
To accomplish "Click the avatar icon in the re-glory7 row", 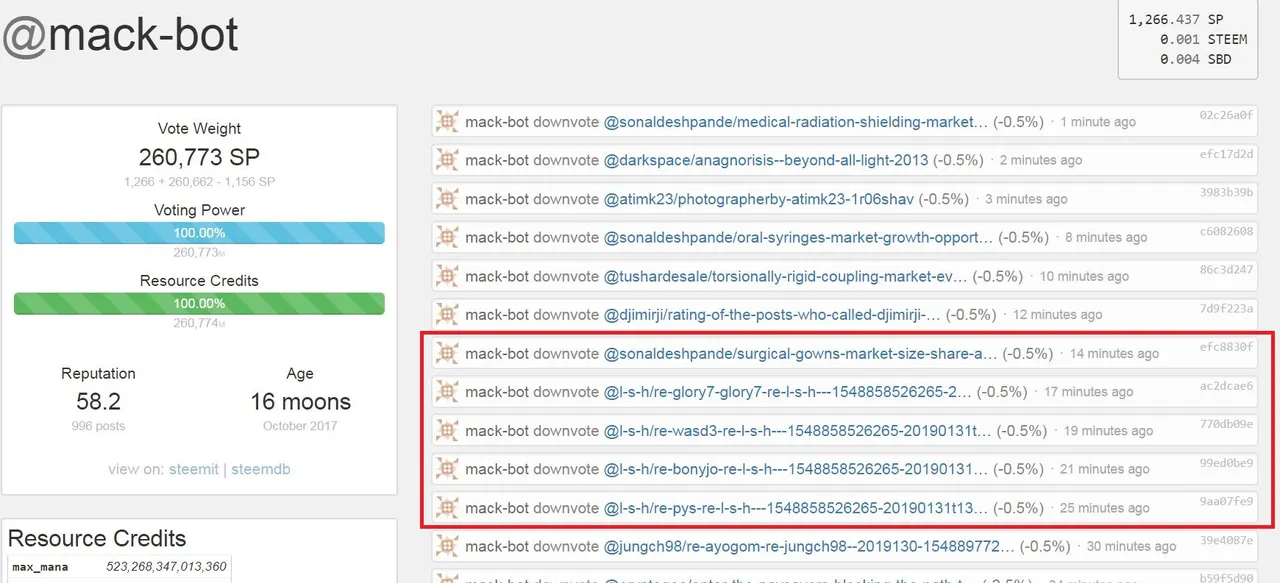I will tap(447, 392).
